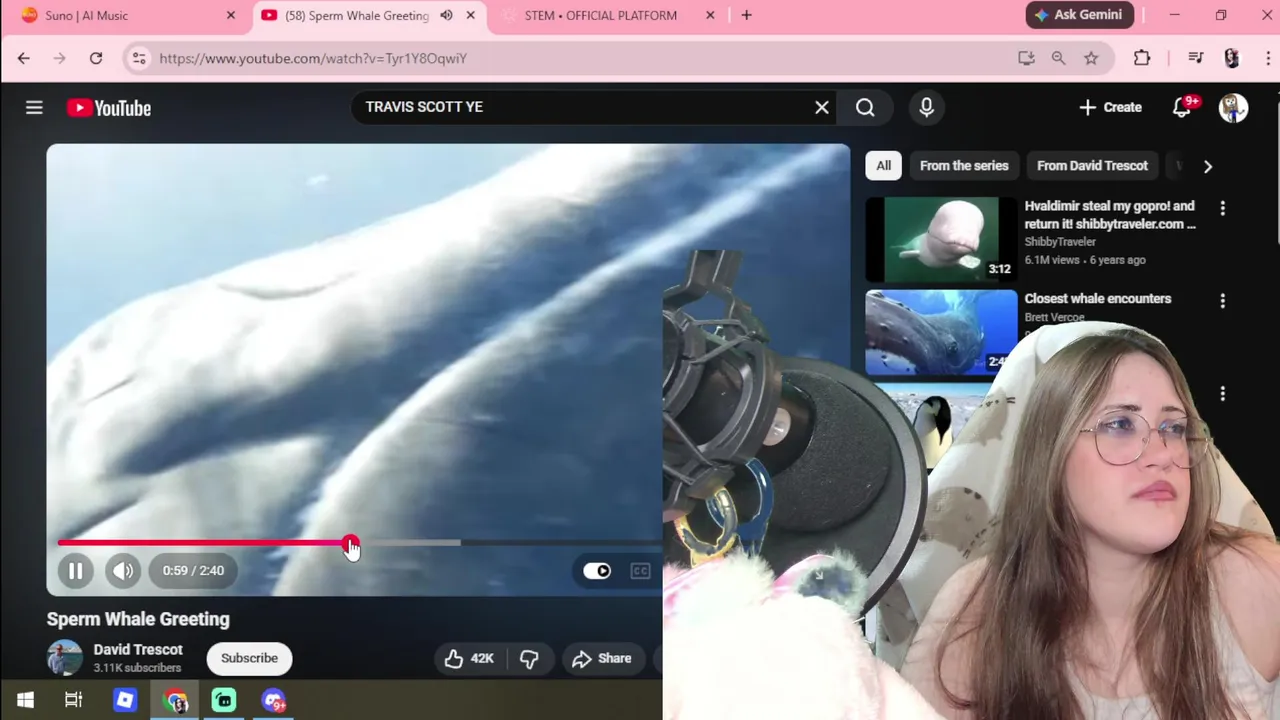Open David Trescot channel avatar

point(65,658)
